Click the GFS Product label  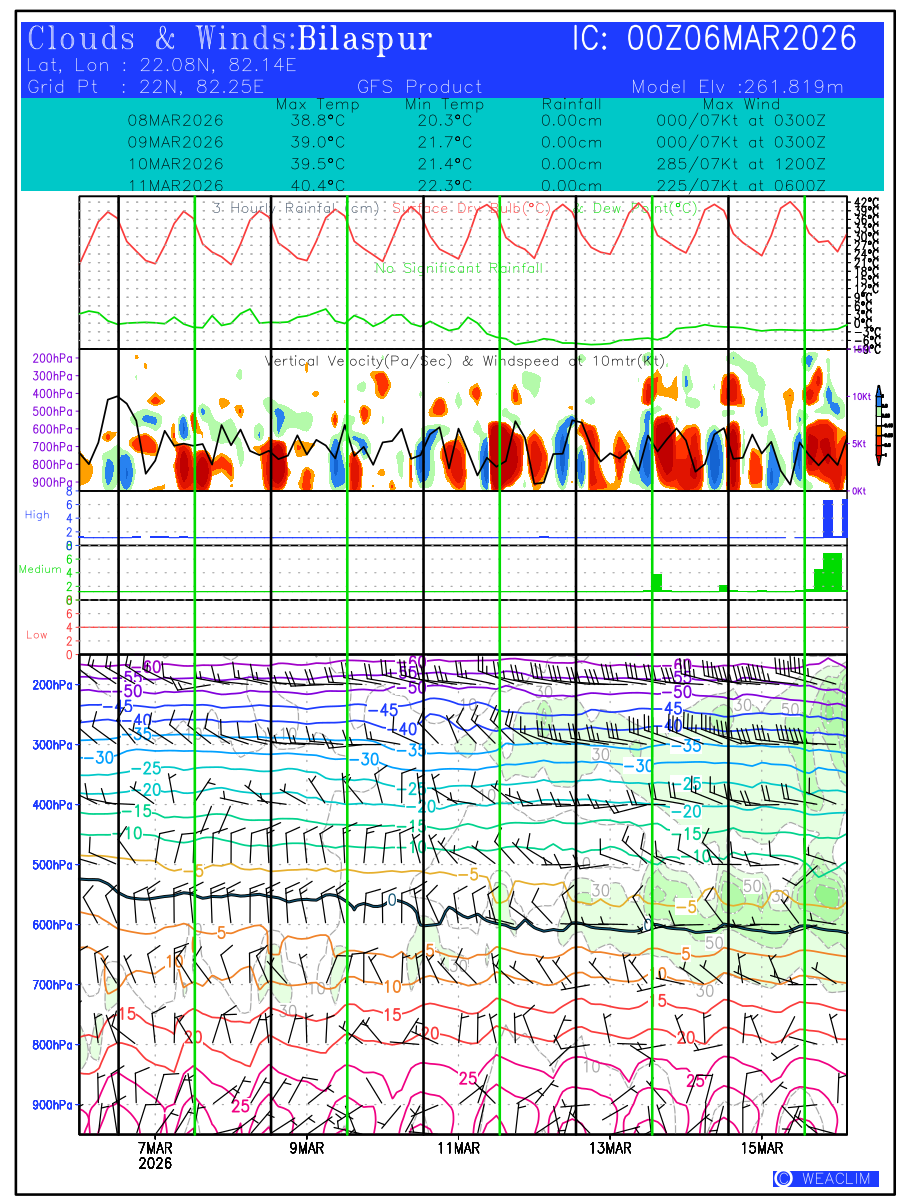[x=419, y=87]
